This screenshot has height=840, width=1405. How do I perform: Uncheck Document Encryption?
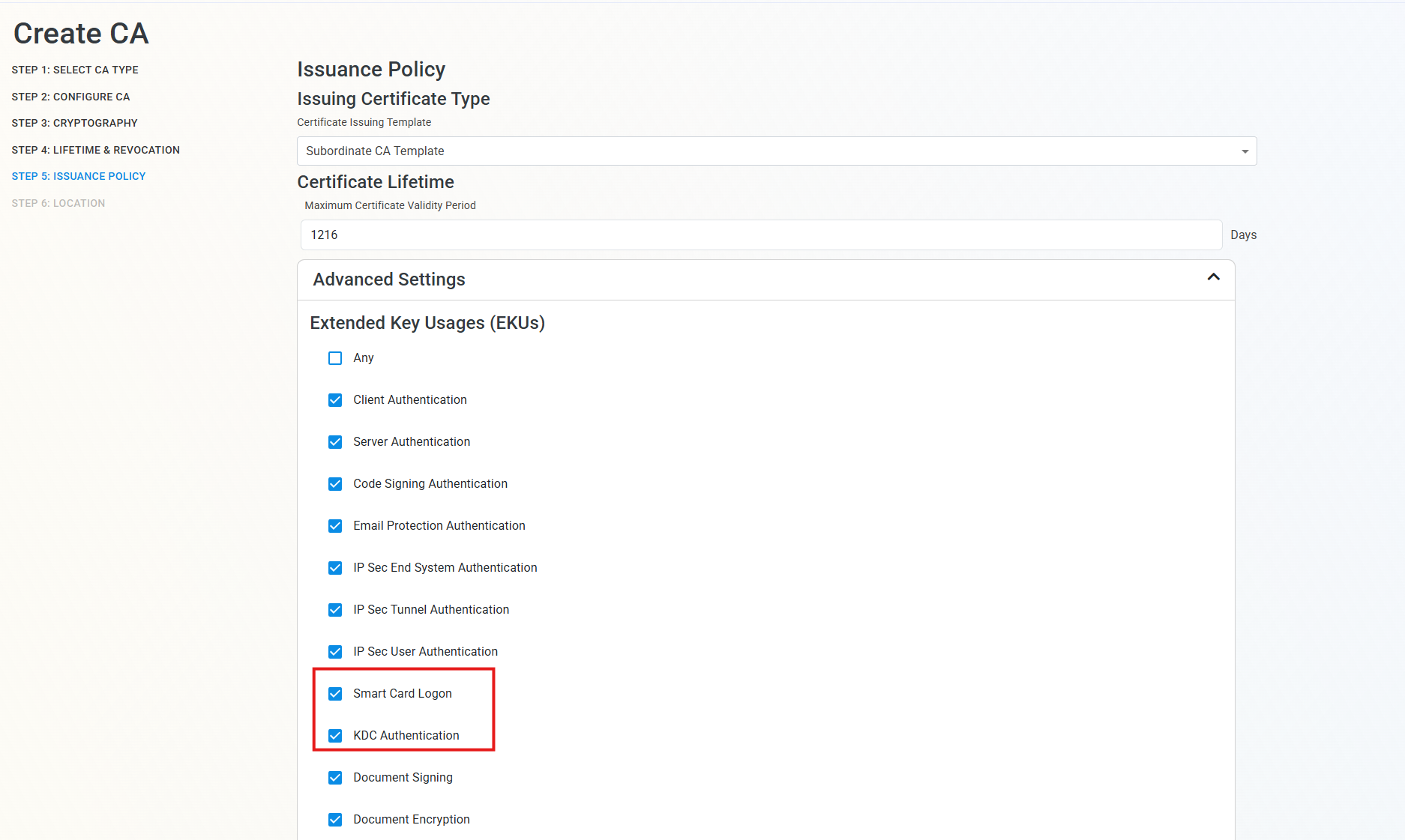[334, 820]
